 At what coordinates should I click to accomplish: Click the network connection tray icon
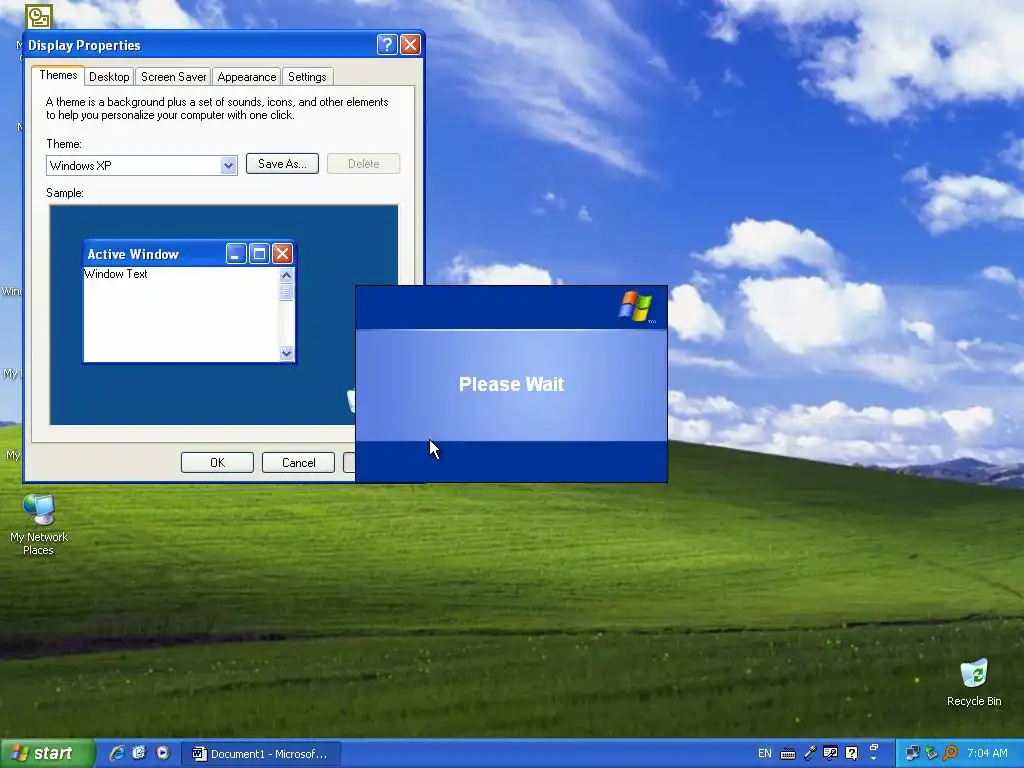point(912,754)
